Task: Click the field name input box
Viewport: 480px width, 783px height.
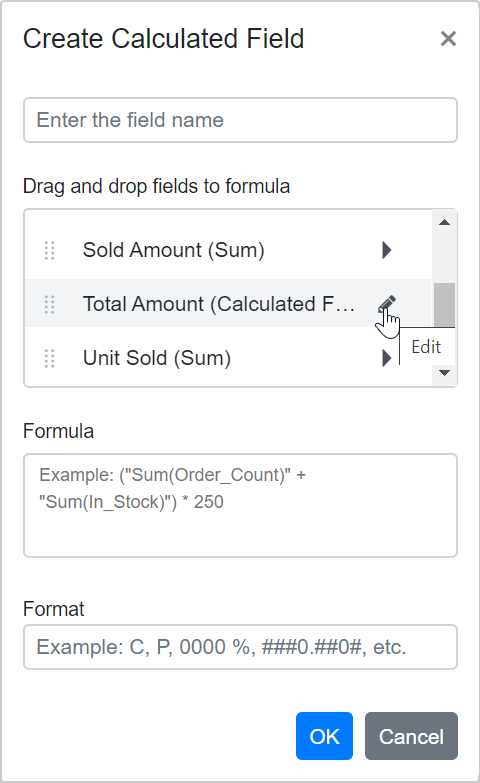Action: pyautogui.click(x=240, y=120)
